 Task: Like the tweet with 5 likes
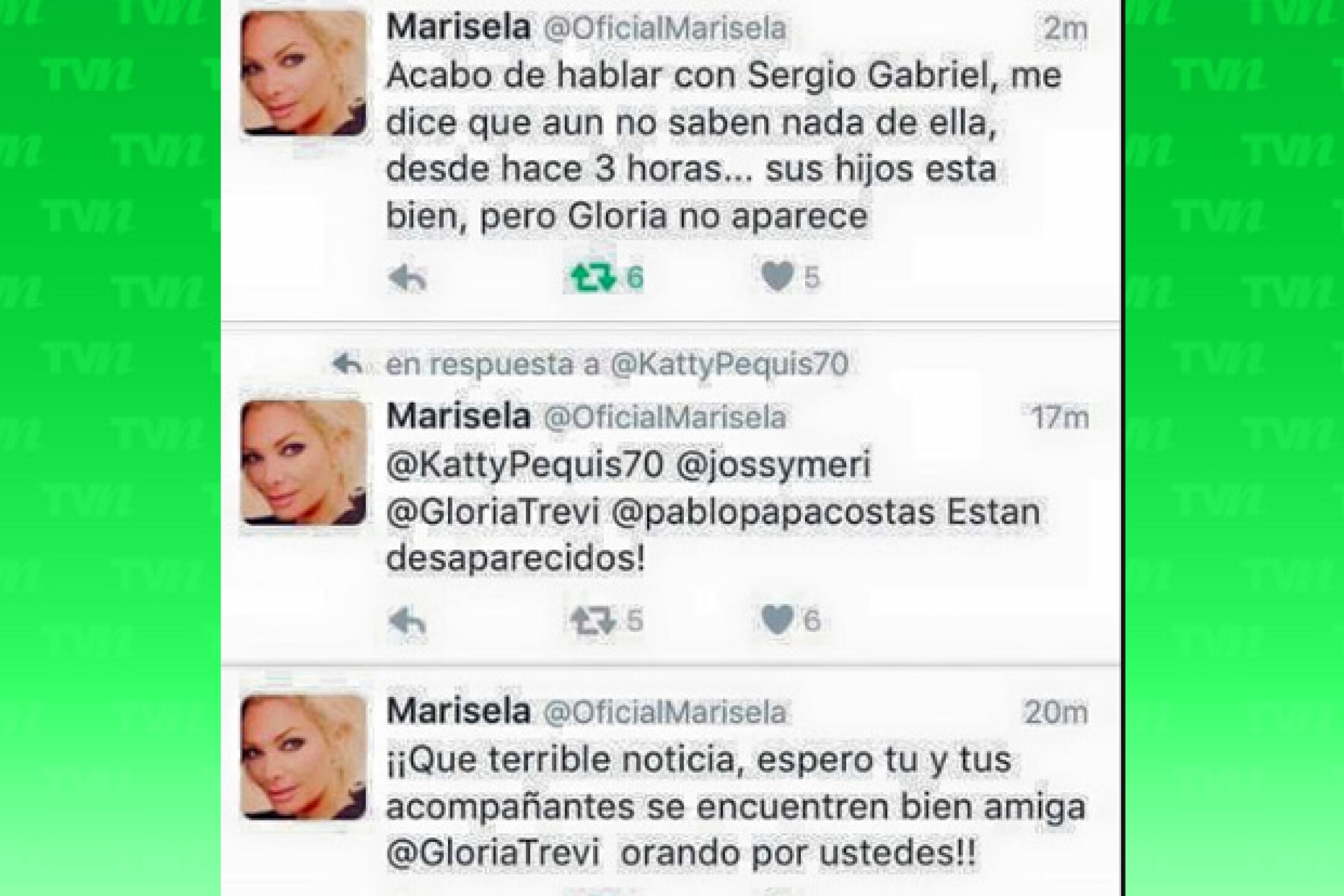coord(778,276)
